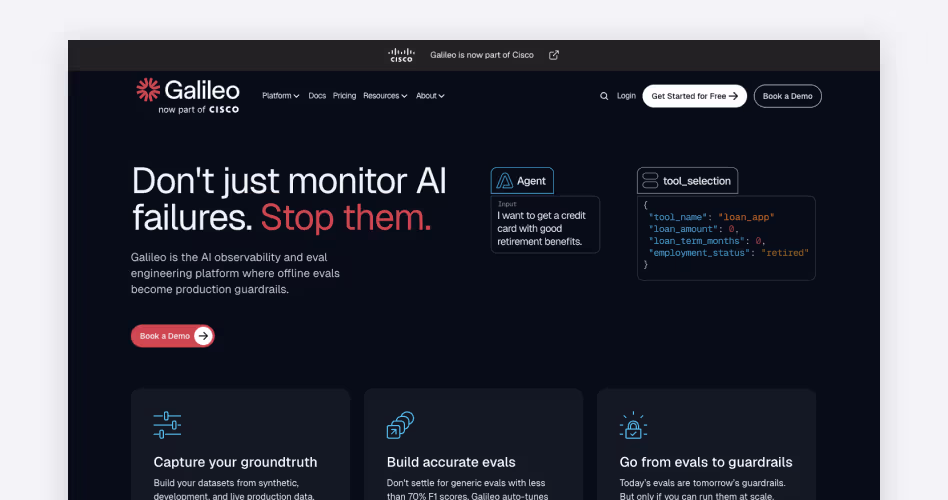Click the "employment_status" code line

[x=728, y=253]
